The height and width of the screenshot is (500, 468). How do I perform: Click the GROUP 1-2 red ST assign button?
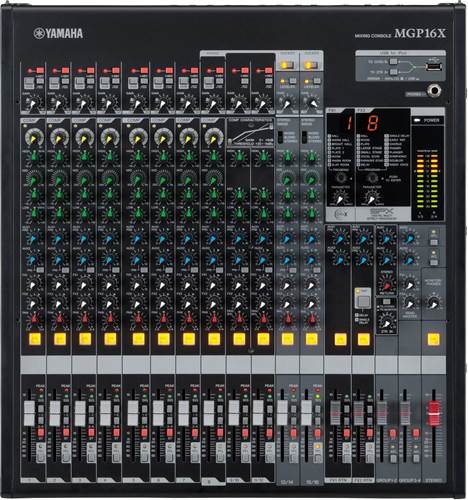point(393,433)
